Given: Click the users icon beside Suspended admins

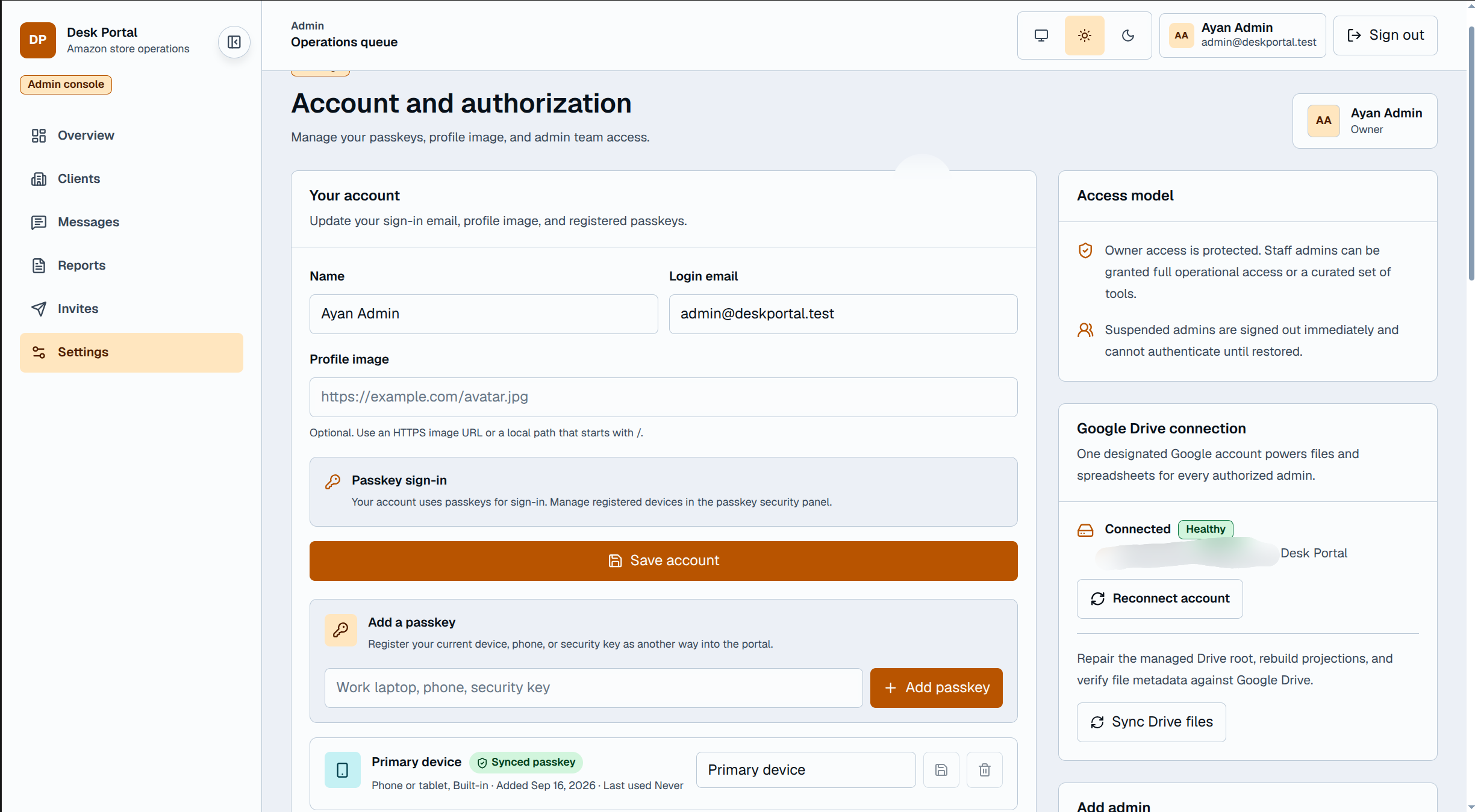Looking at the screenshot, I should [x=1085, y=330].
